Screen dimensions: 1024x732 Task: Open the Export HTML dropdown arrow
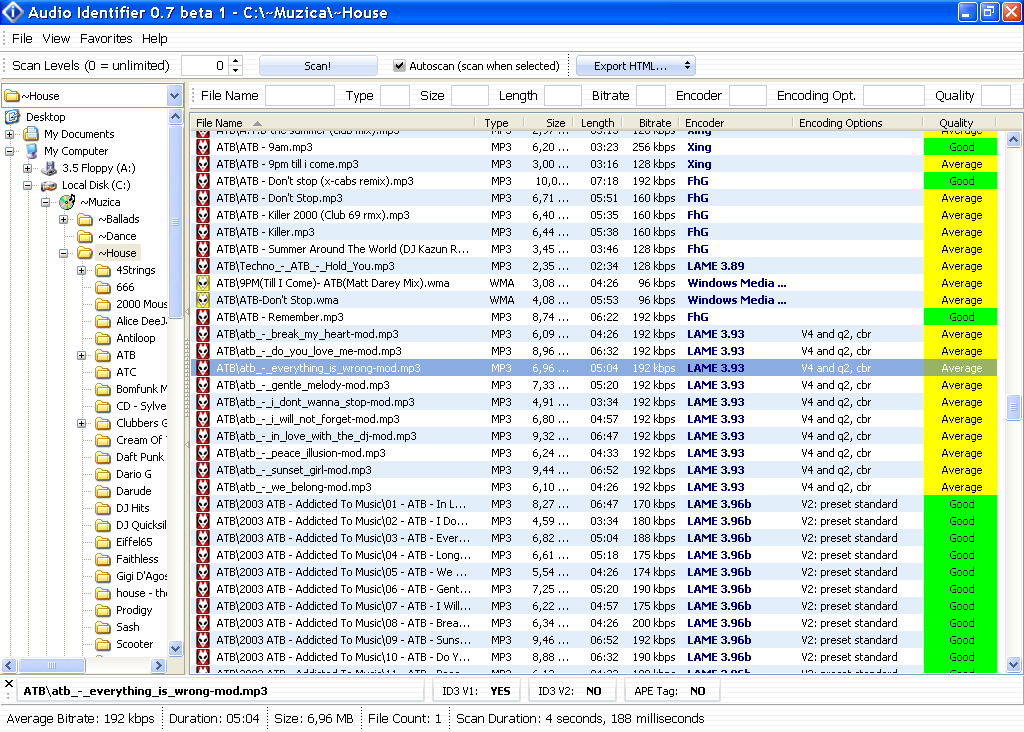687,66
